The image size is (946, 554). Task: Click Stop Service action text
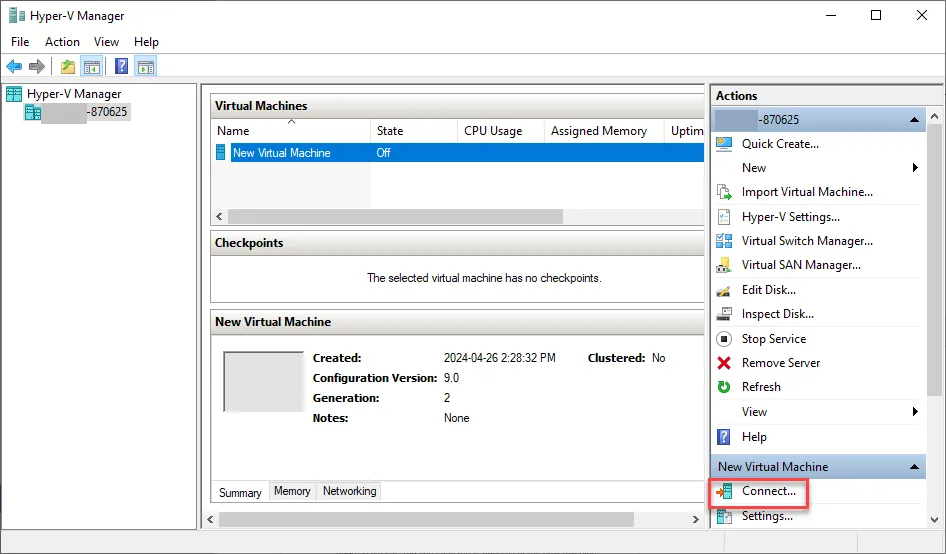click(x=773, y=339)
